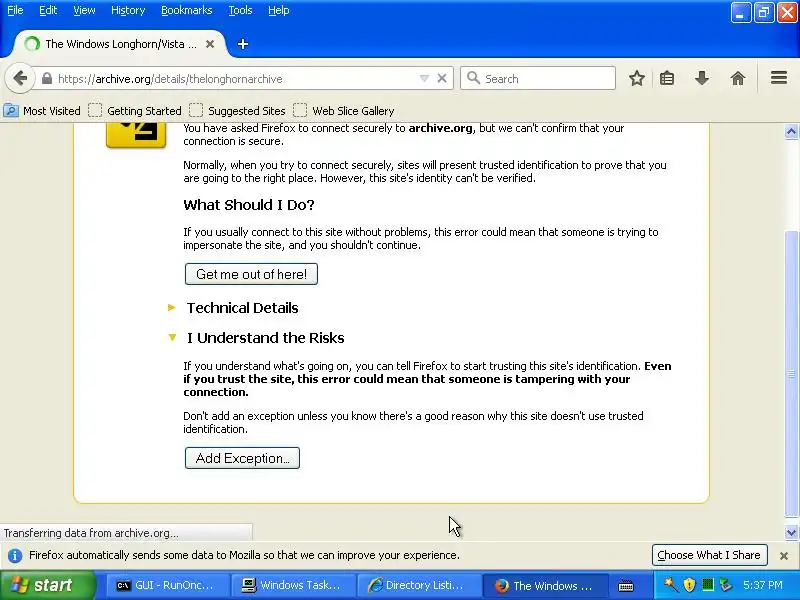Select The Windows Longhorn/Vista tab
The height and width of the screenshot is (600, 800).
pyautogui.click(x=120, y=44)
